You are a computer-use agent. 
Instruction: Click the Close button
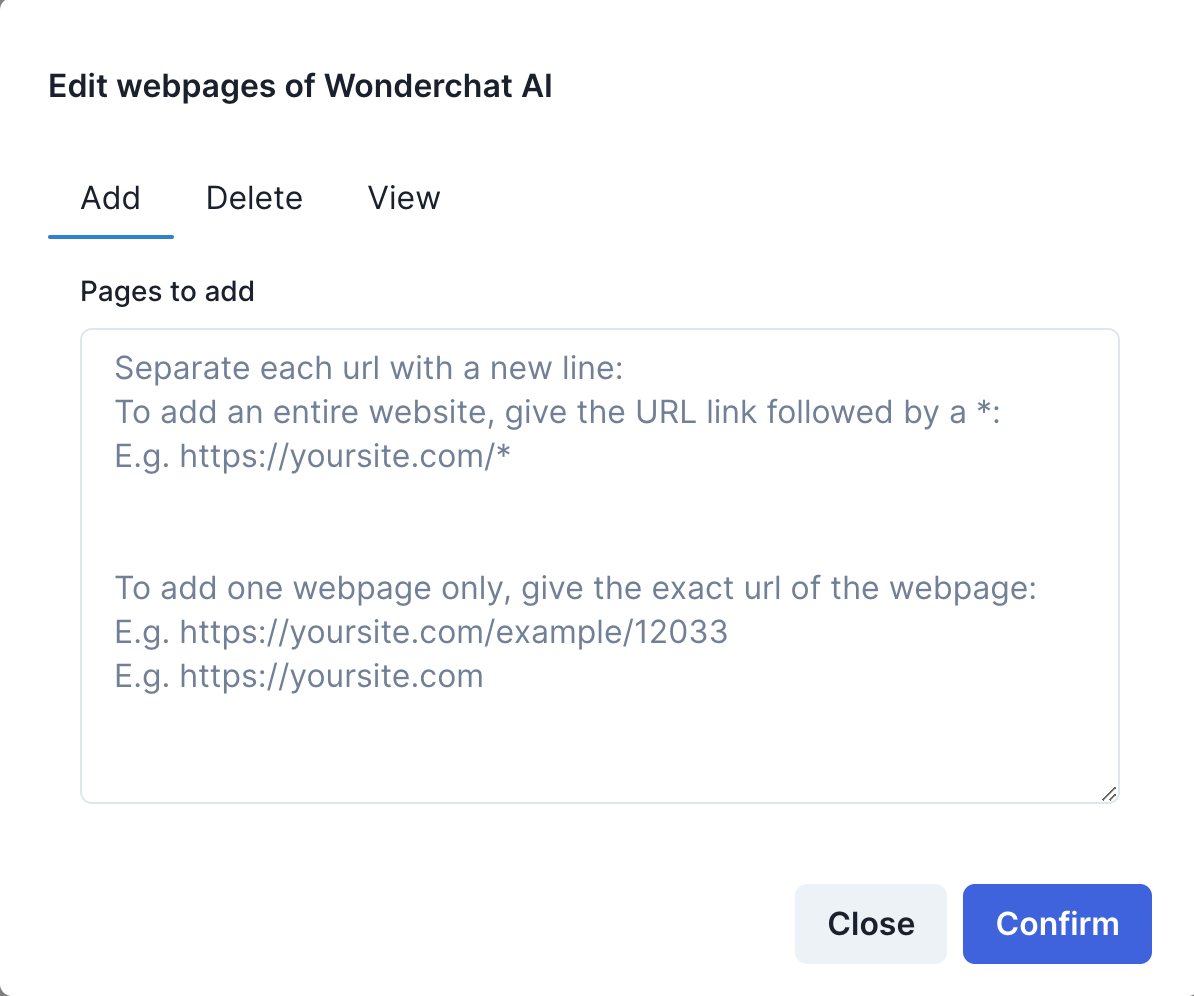(x=870, y=923)
